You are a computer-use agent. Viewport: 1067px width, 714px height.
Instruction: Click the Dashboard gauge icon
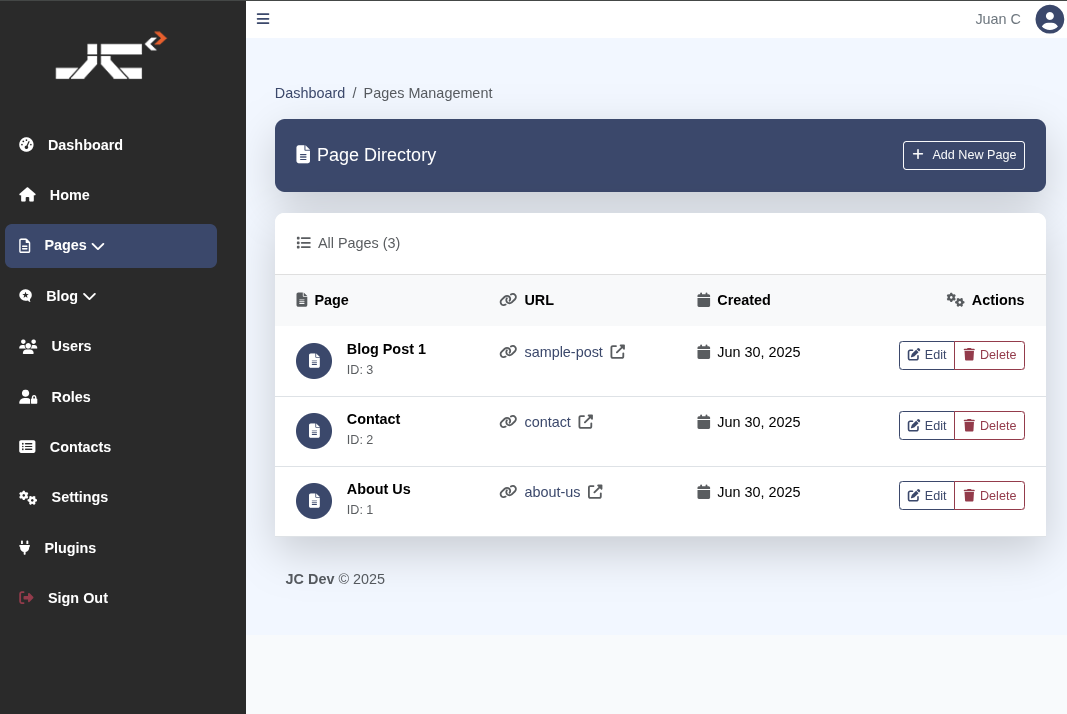coord(27,144)
